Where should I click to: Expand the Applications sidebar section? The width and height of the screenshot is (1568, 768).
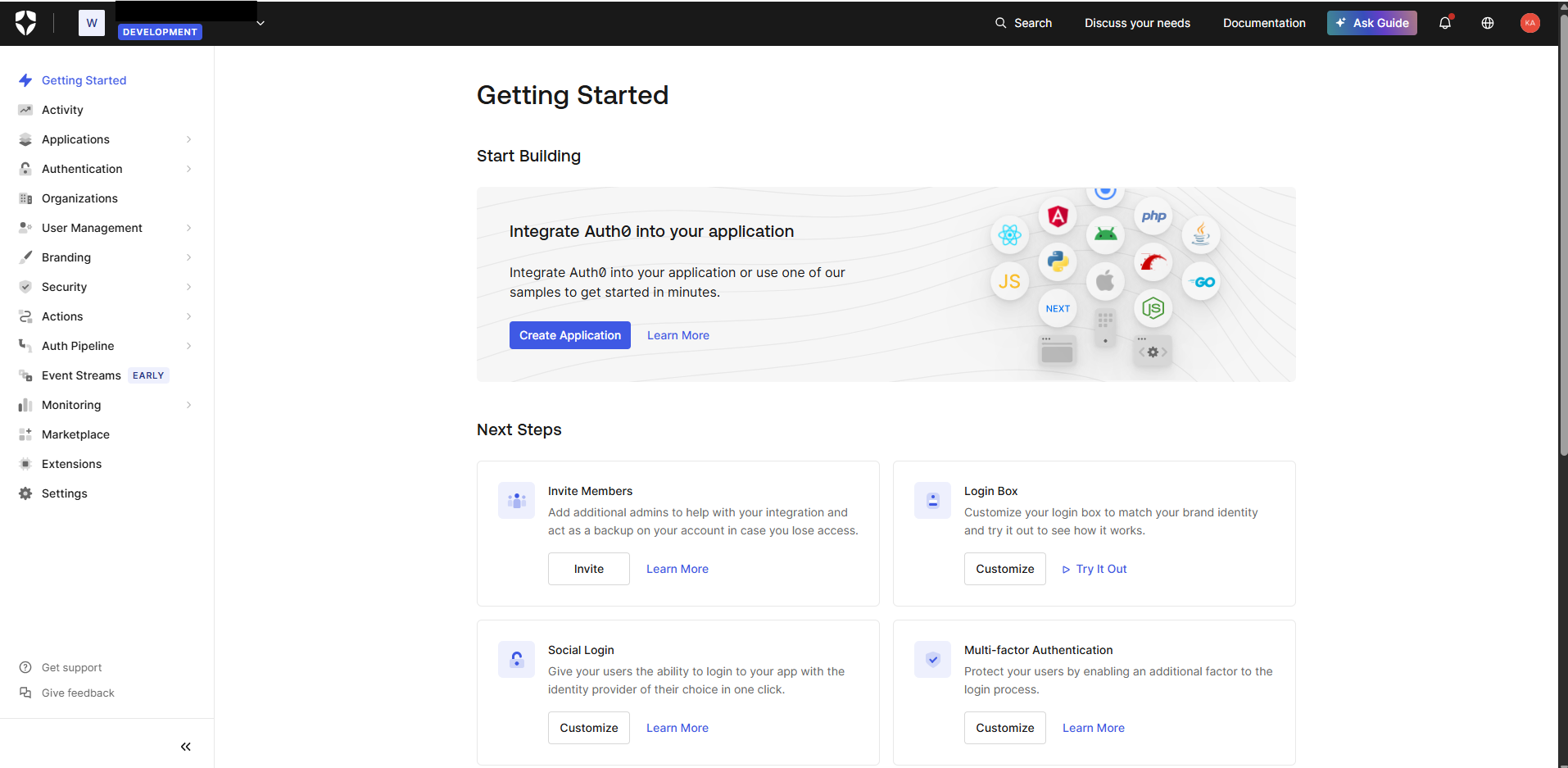[188, 139]
